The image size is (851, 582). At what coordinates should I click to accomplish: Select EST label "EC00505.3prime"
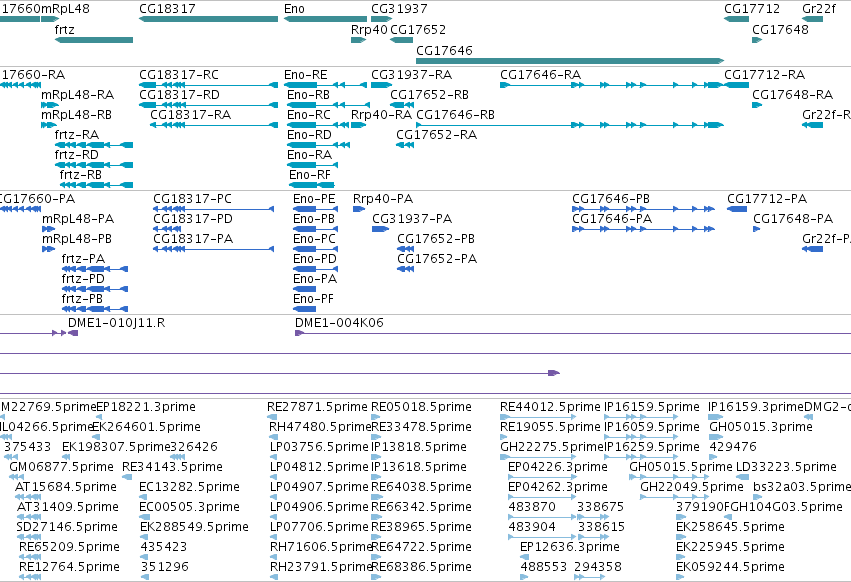189,508
